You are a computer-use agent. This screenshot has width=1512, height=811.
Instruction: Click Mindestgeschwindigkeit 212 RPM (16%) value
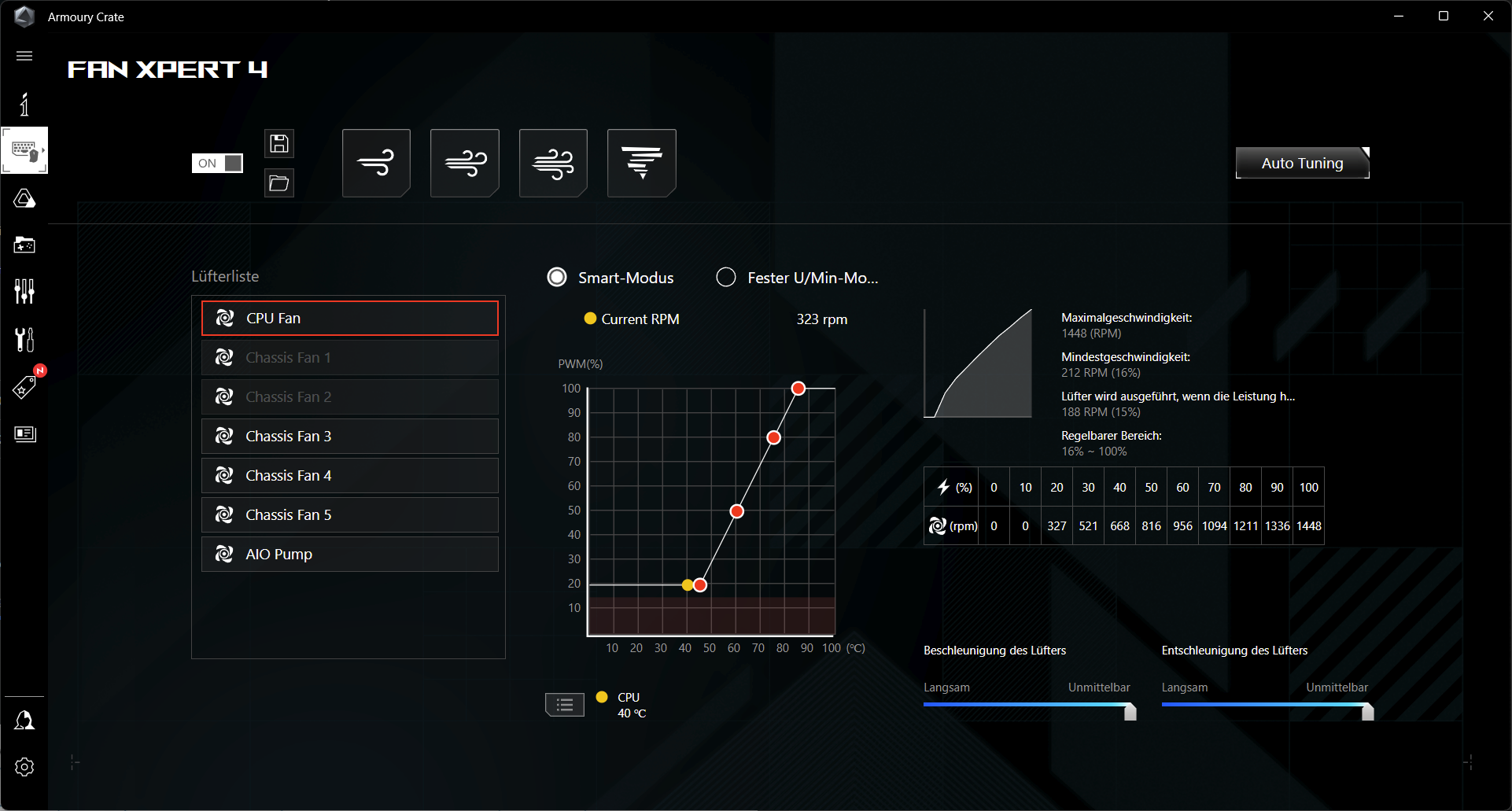coord(1101,373)
